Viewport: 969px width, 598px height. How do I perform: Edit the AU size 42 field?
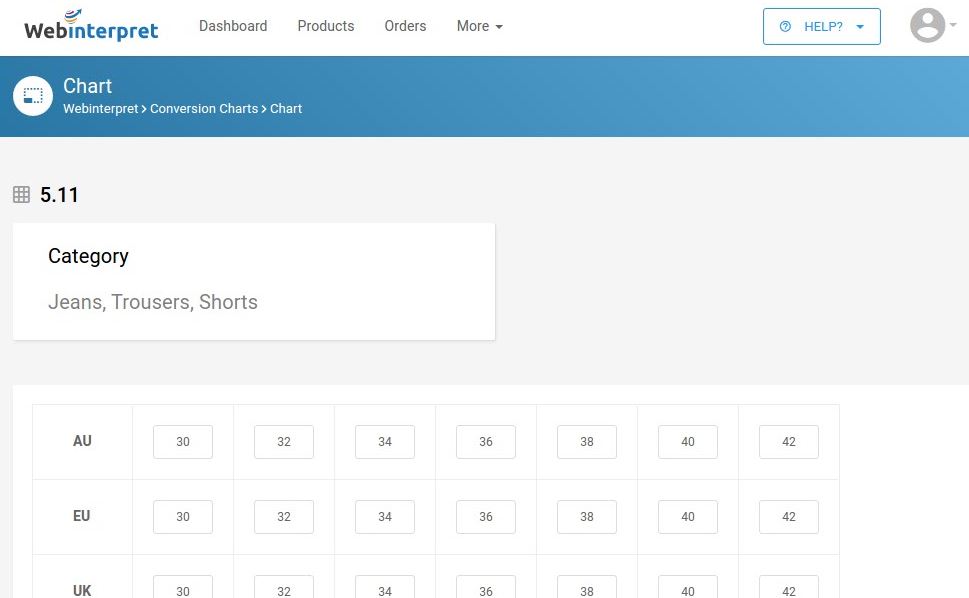pyautogui.click(x=789, y=442)
